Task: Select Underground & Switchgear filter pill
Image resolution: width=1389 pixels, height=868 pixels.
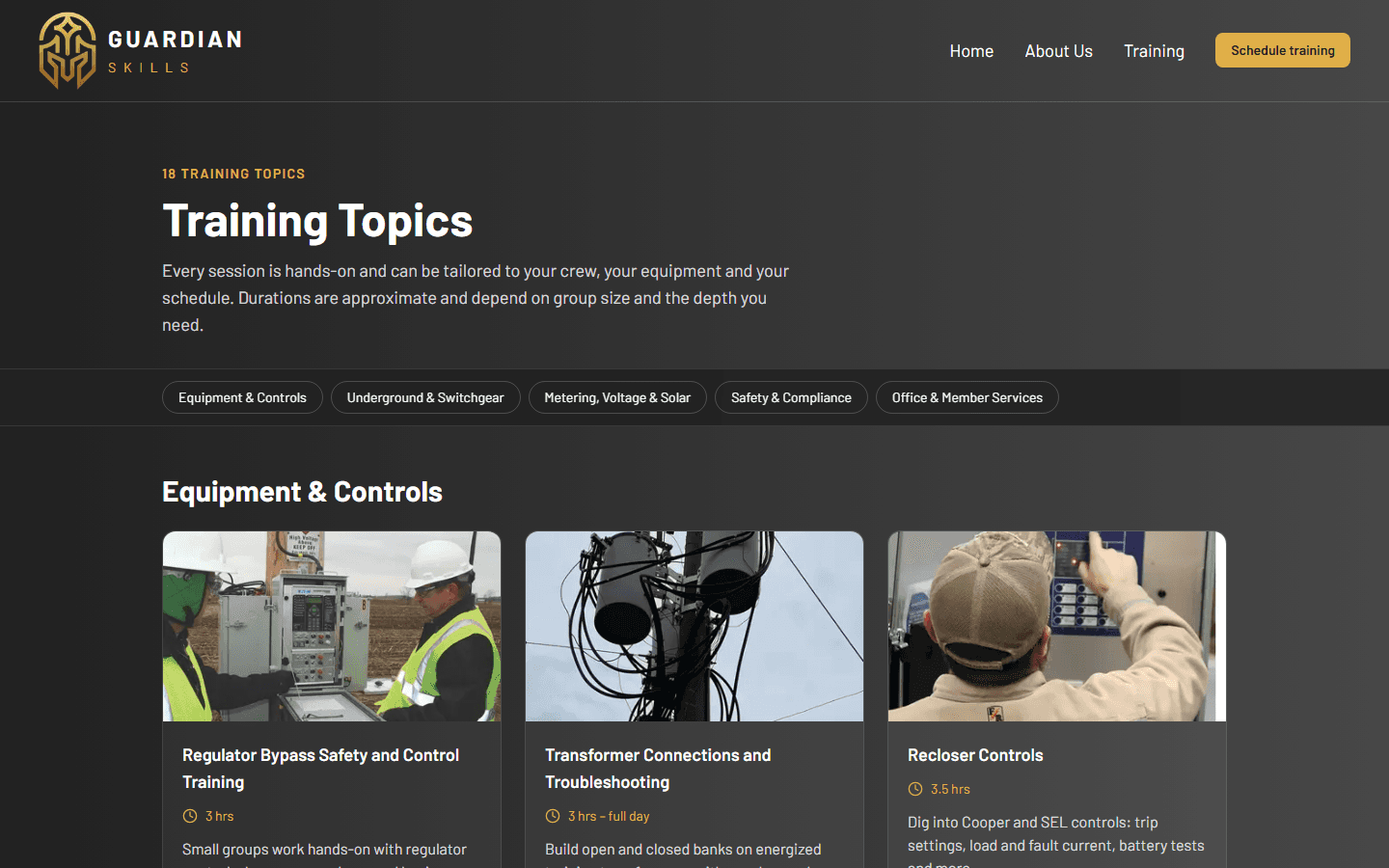Action: pyautogui.click(x=425, y=397)
